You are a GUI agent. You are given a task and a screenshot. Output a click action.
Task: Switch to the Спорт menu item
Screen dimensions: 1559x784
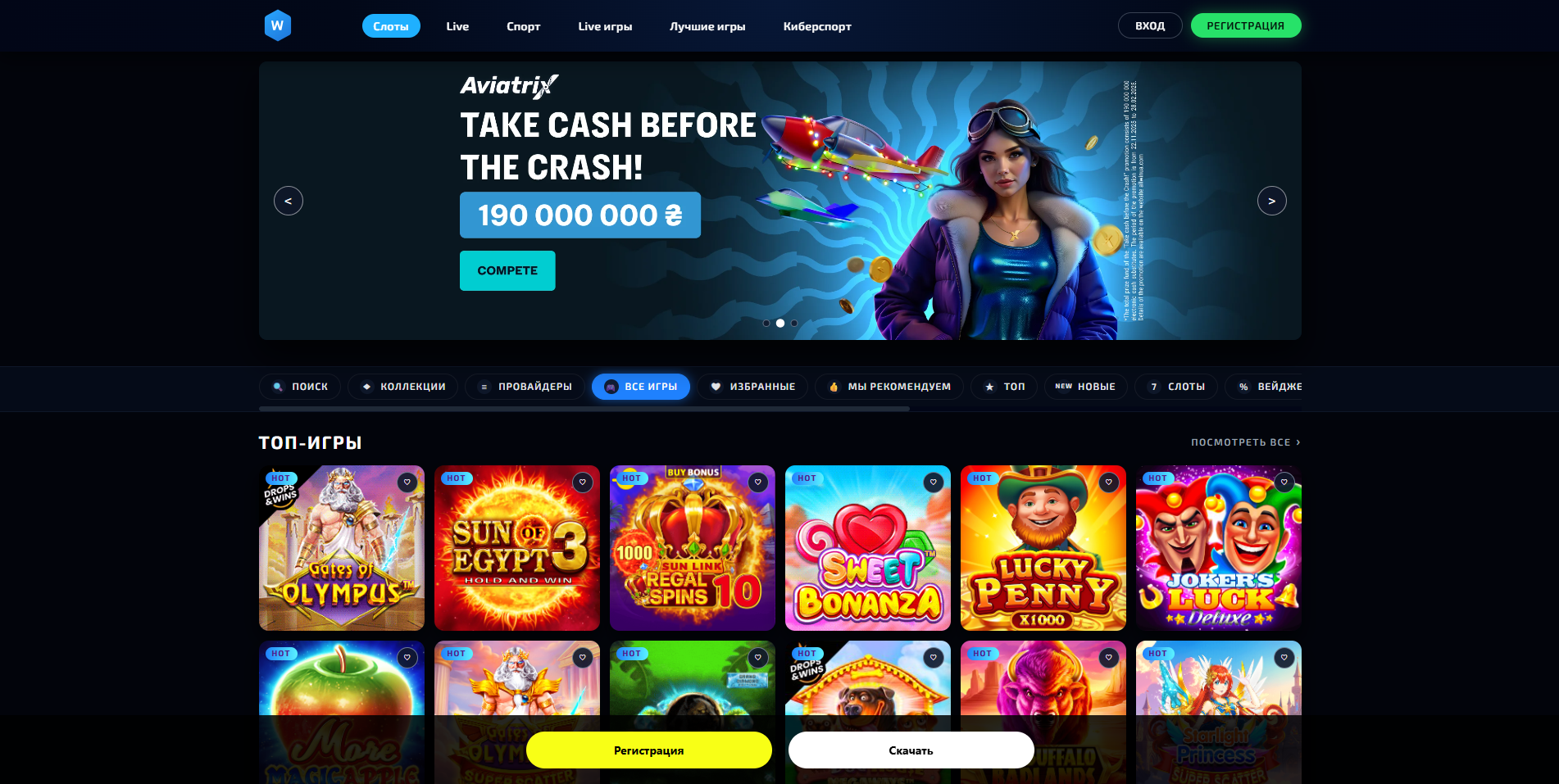coord(523,26)
